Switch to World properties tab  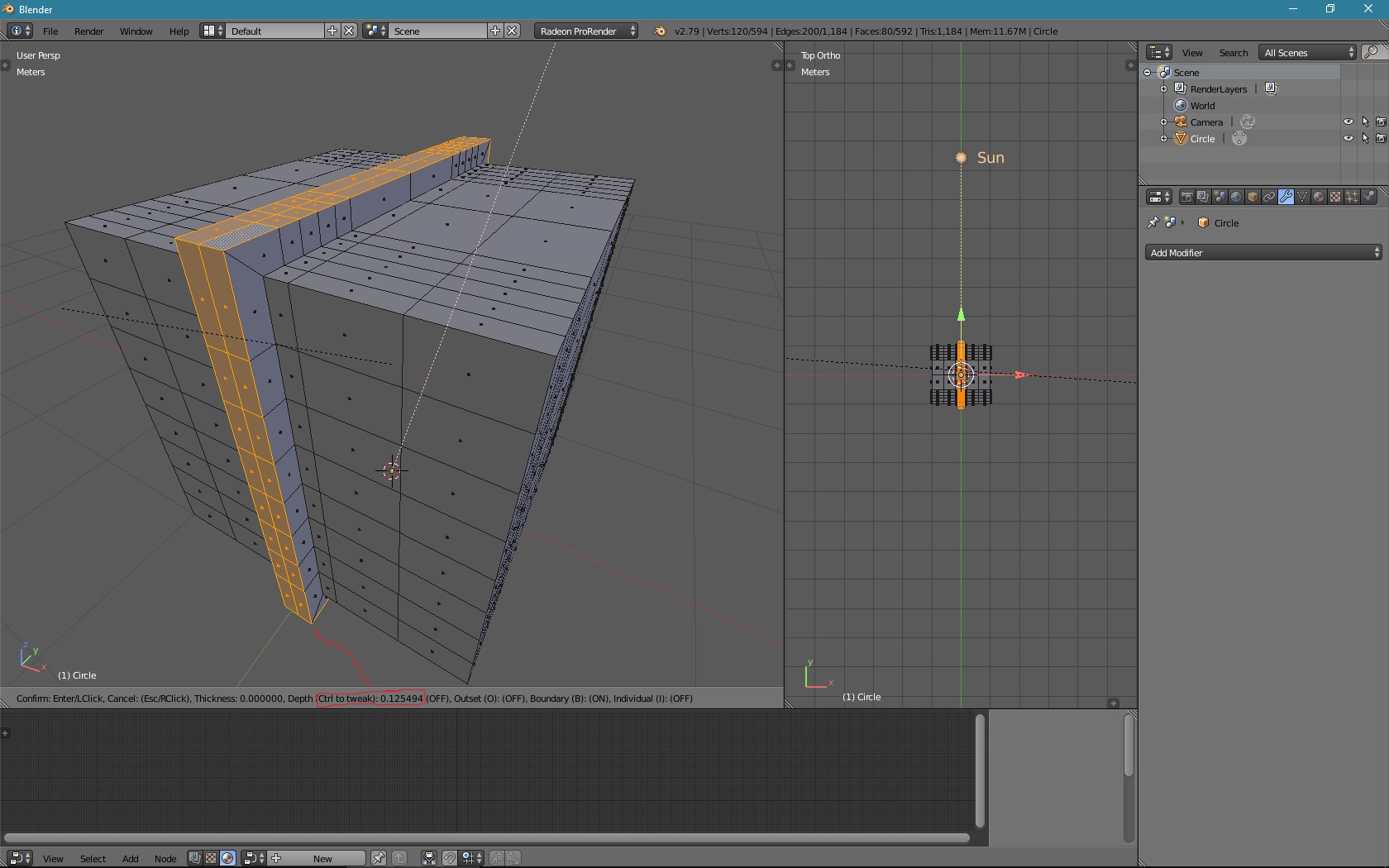[1236, 196]
